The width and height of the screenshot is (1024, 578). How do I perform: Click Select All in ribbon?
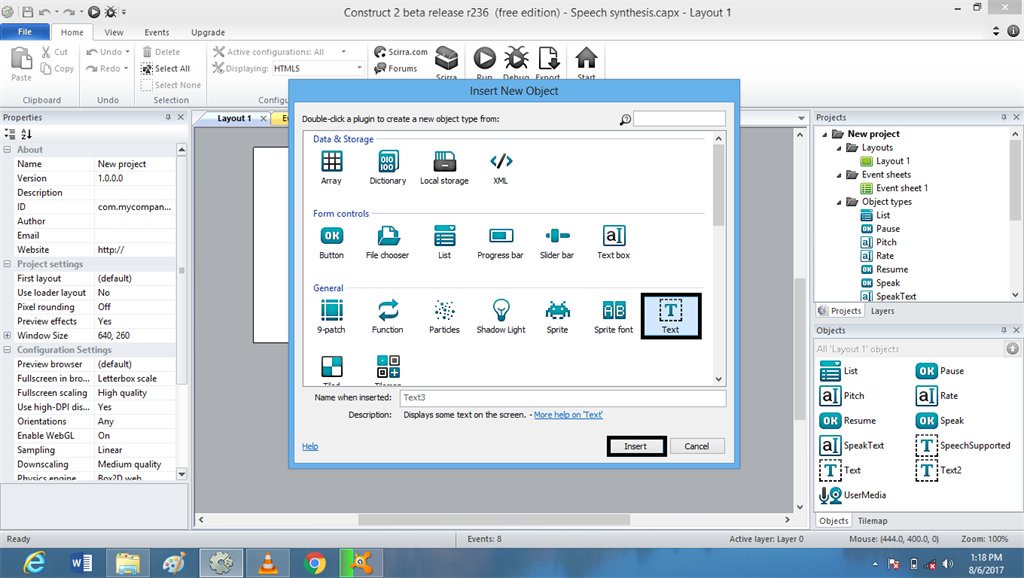click(x=166, y=69)
